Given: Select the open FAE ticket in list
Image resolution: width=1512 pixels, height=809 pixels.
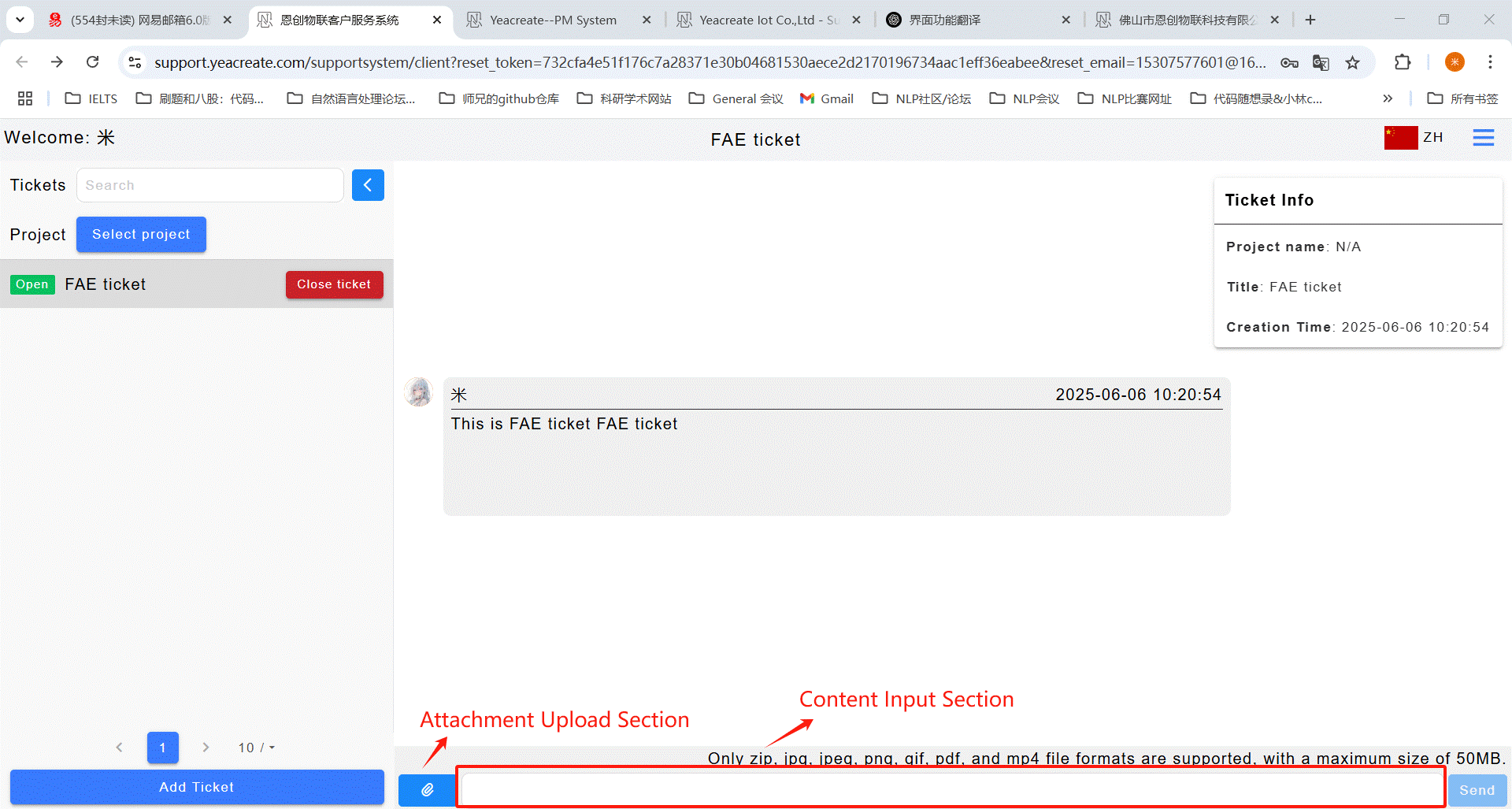Looking at the screenshot, I should tap(106, 284).
